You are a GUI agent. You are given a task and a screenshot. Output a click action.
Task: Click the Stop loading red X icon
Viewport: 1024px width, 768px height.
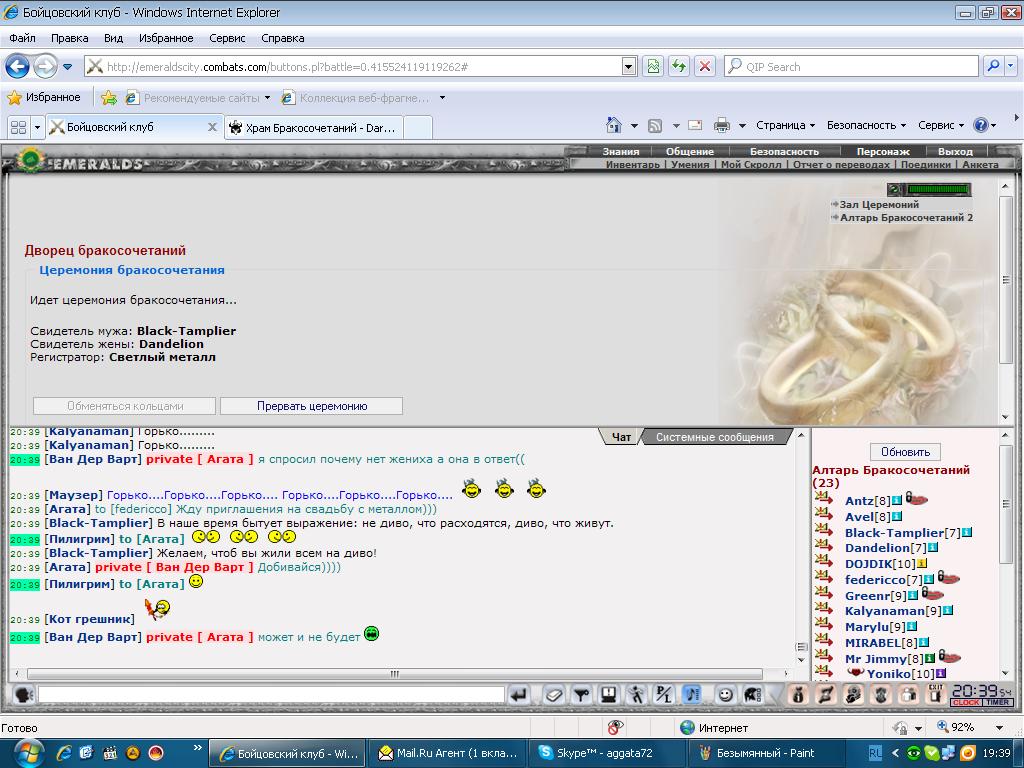(705, 66)
